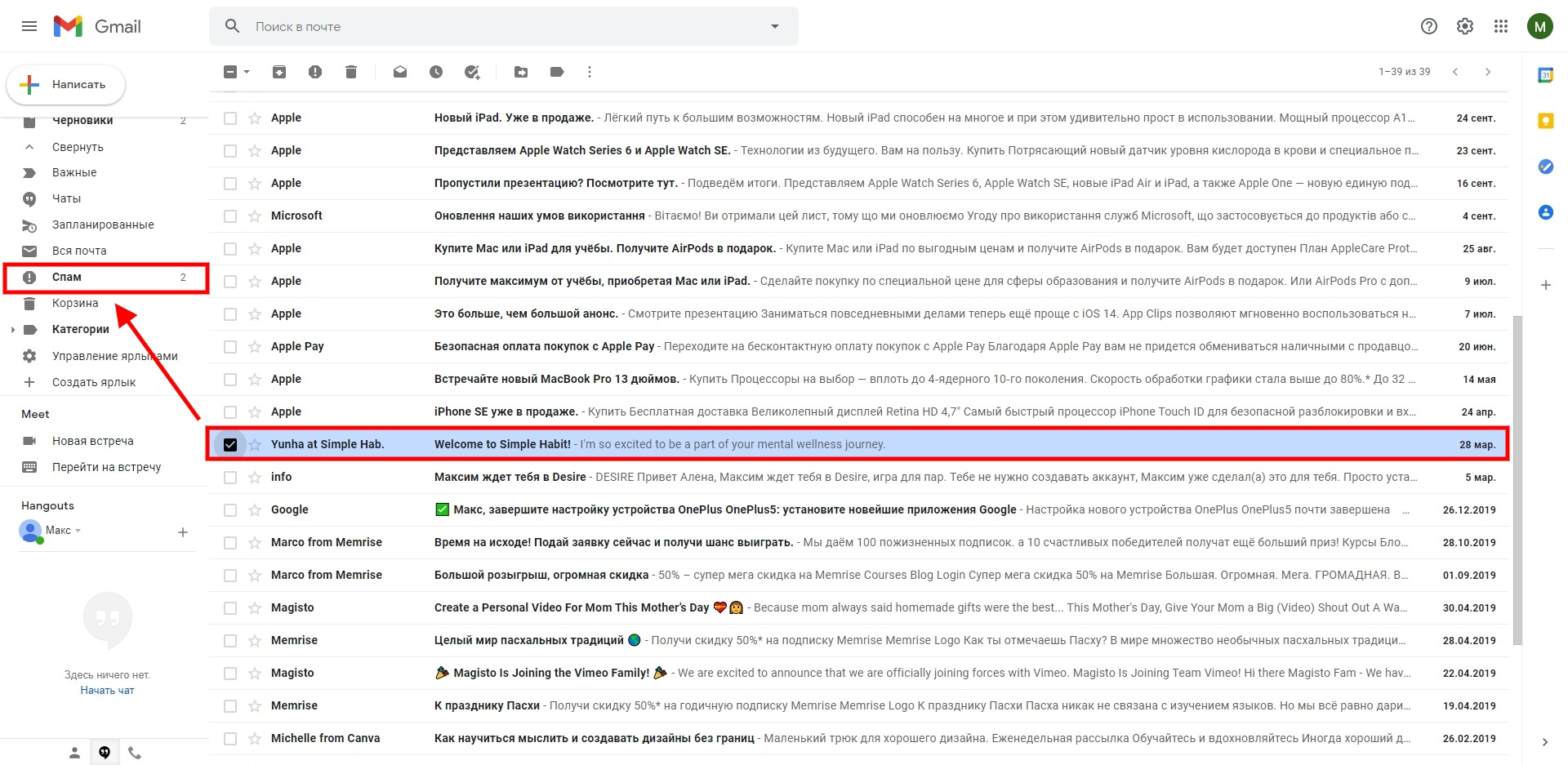Add selected email to Tasks
This screenshot has height=765, width=1568.
coord(472,72)
